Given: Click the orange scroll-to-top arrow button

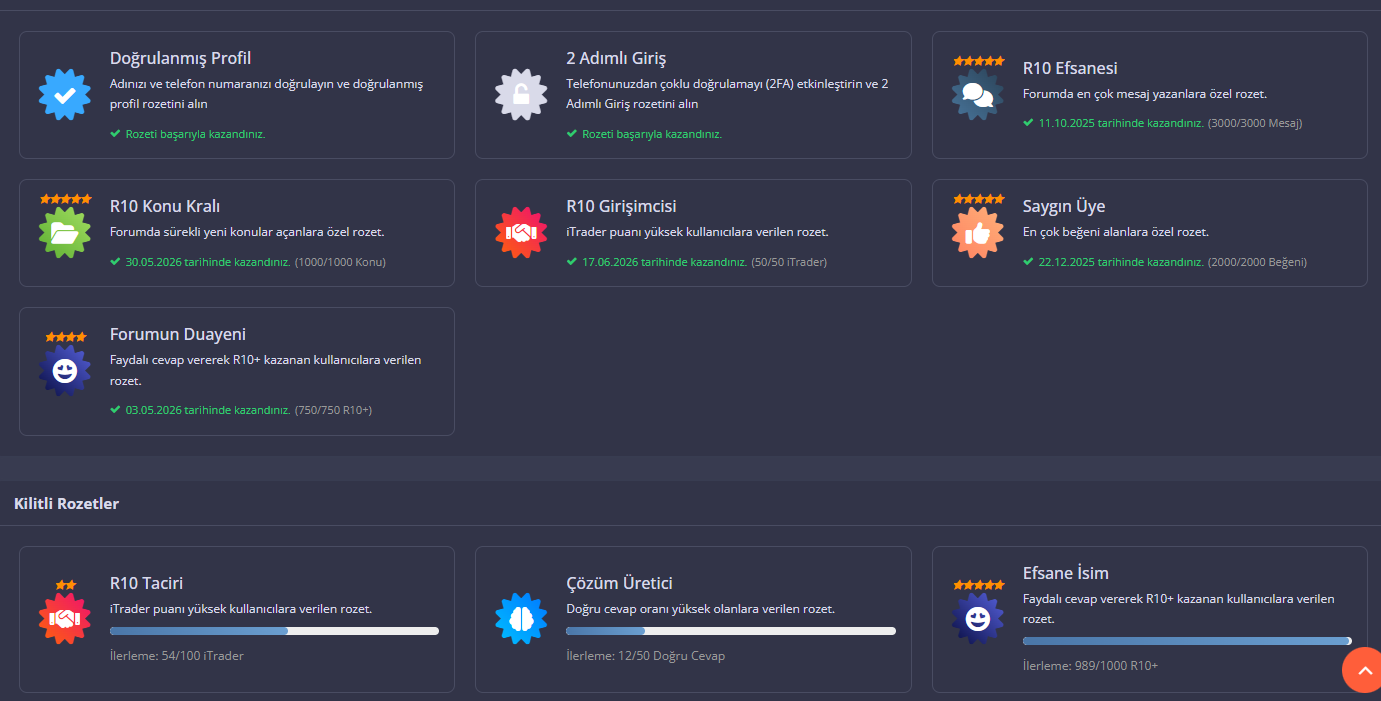Looking at the screenshot, I should coord(1363,670).
